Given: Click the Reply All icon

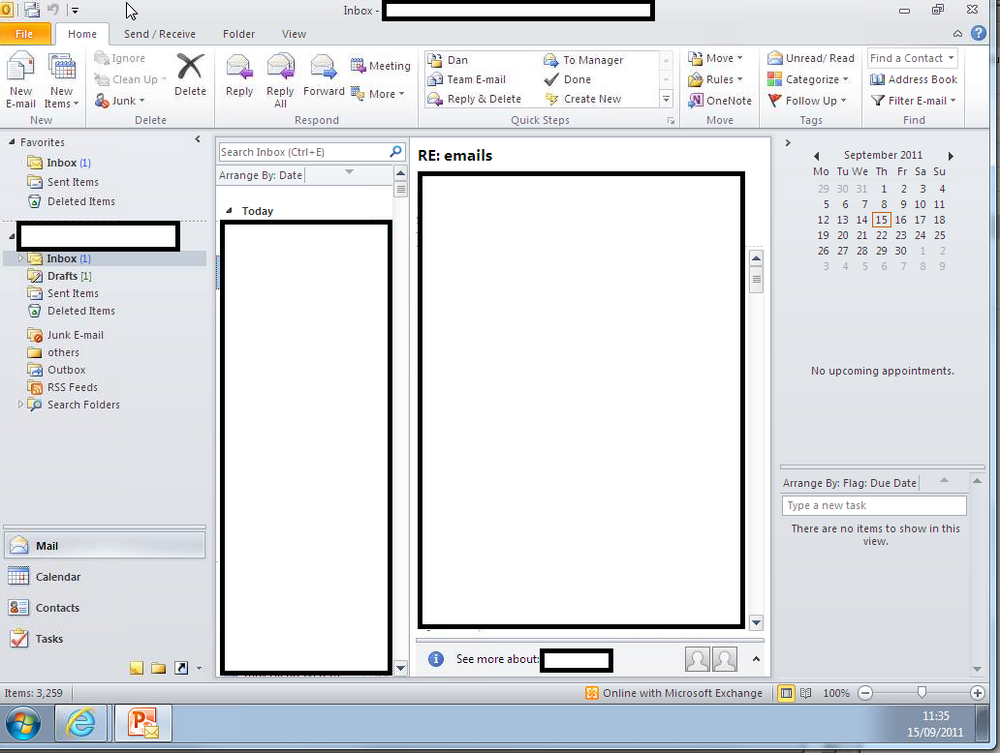Looking at the screenshot, I should (x=280, y=68).
